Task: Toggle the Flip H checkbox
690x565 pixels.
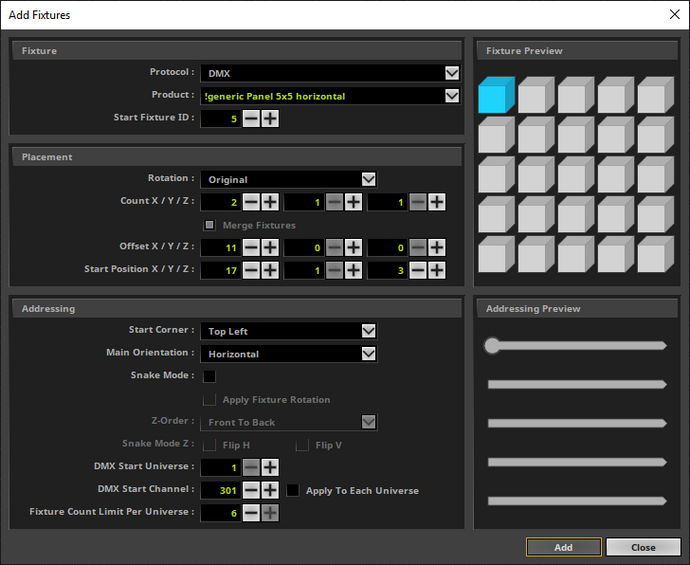Action: [209, 445]
